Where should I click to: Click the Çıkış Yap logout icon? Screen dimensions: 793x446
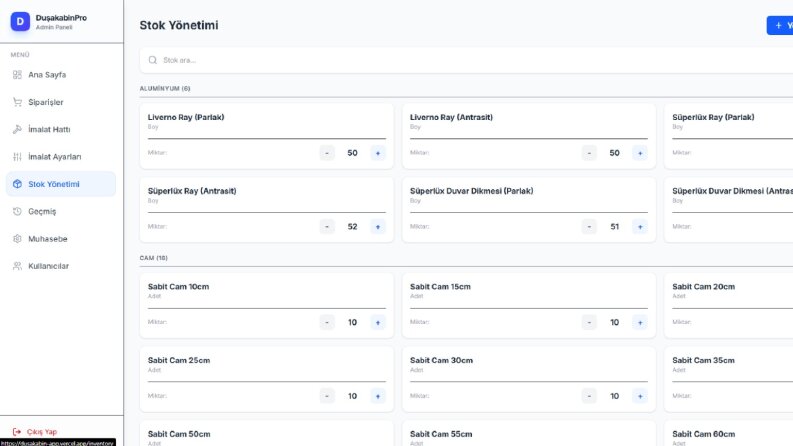tap(17, 432)
